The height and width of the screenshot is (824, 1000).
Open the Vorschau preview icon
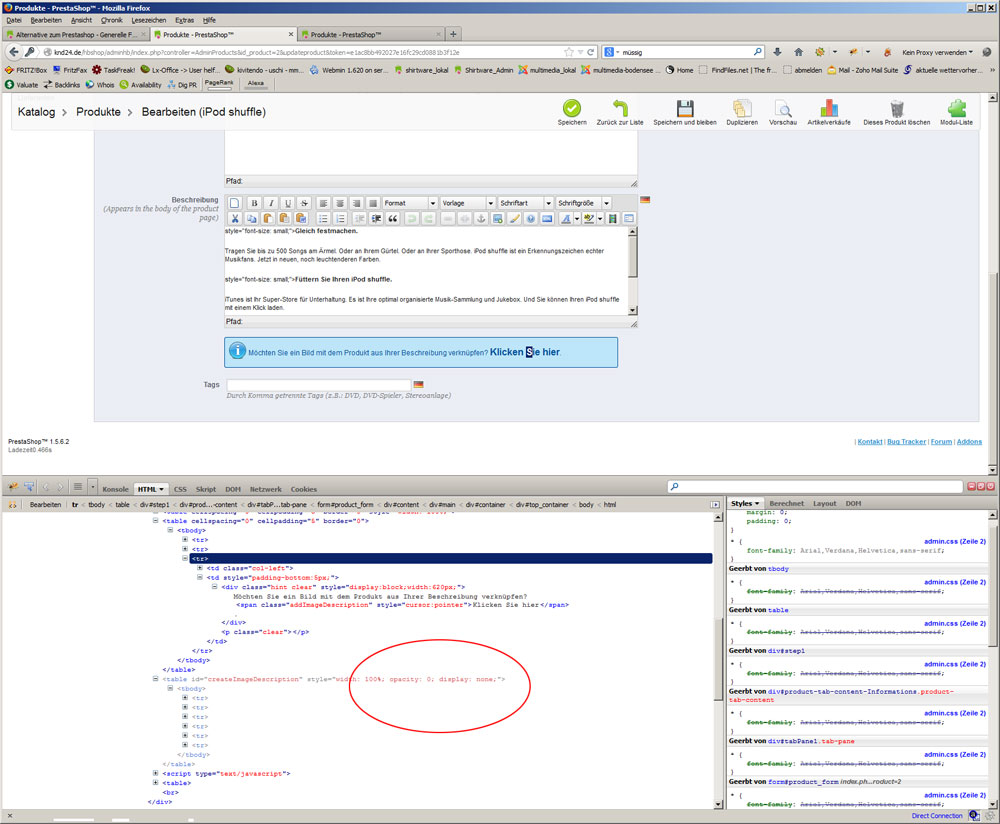[783, 108]
